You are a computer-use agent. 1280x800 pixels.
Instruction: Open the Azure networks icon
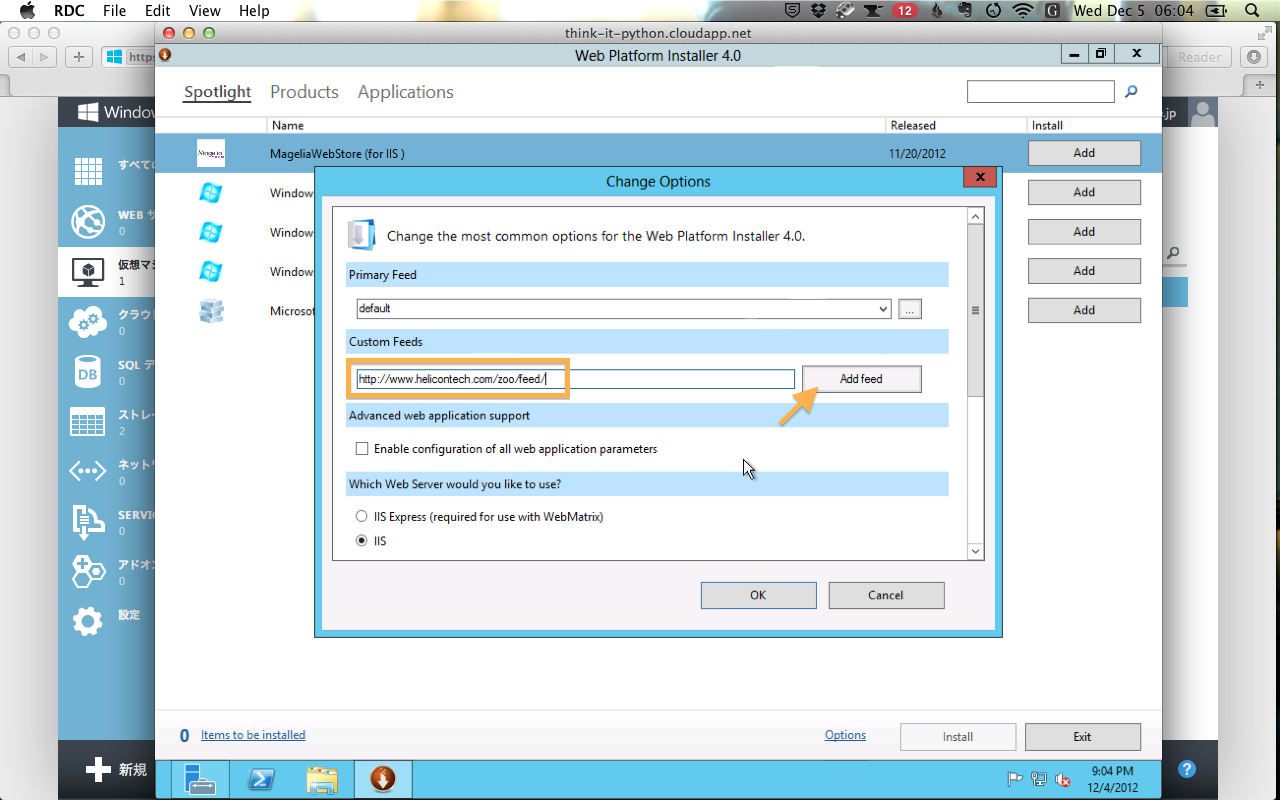(x=88, y=471)
